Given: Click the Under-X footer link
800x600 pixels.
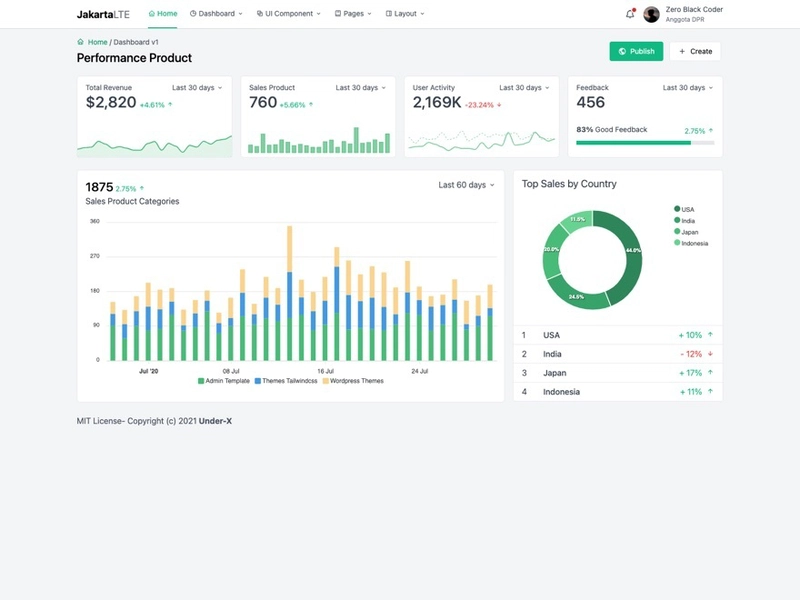Looking at the screenshot, I should point(215,421).
